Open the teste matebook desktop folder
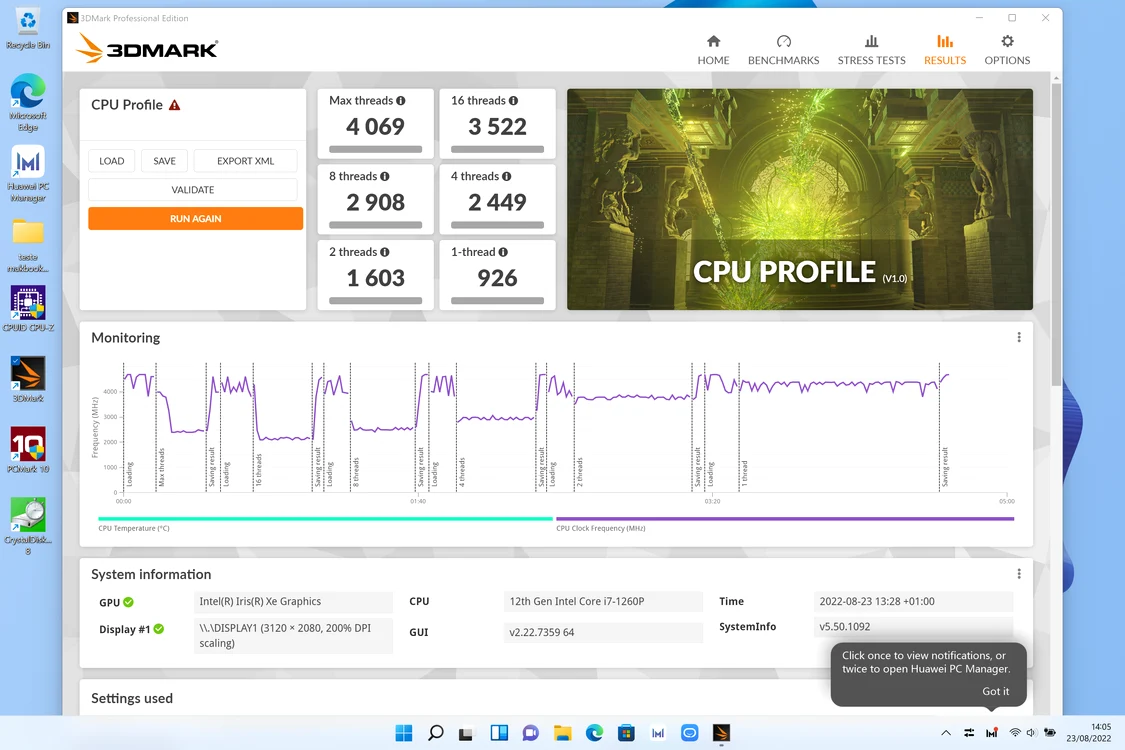Viewport: 1125px width, 750px height. click(28, 245)
